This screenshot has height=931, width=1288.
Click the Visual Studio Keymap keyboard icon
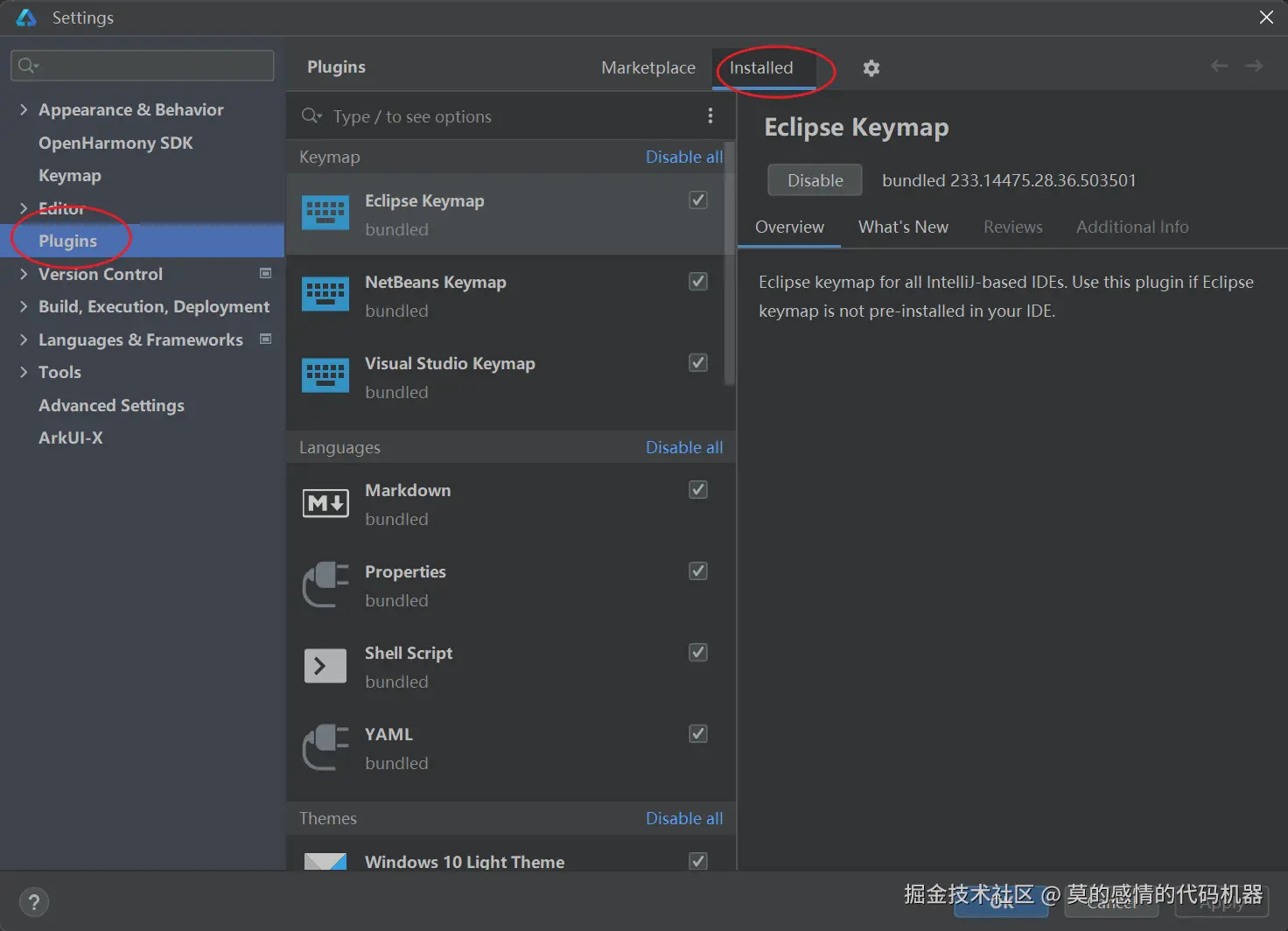point(325,375)
